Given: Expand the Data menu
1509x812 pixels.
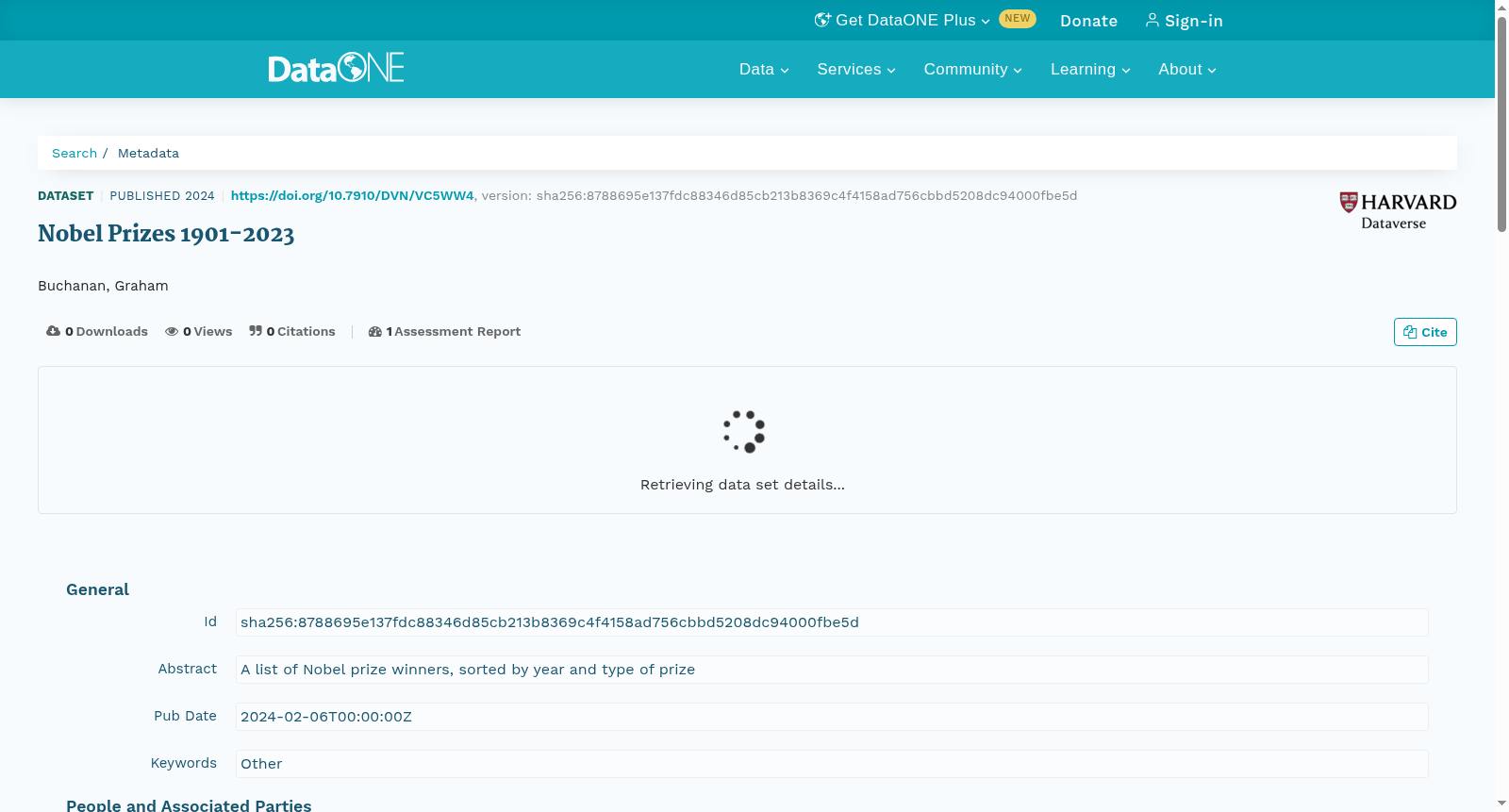Looking at the screenshot, I should pyautogui.click(x=764, y=69).
